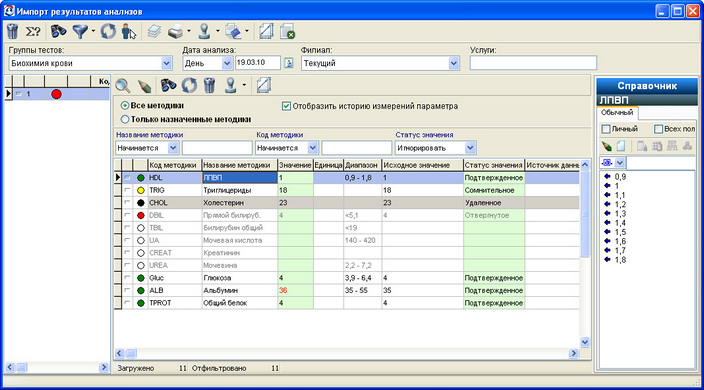Click the sigma question mark icon

tap(33, 31)
